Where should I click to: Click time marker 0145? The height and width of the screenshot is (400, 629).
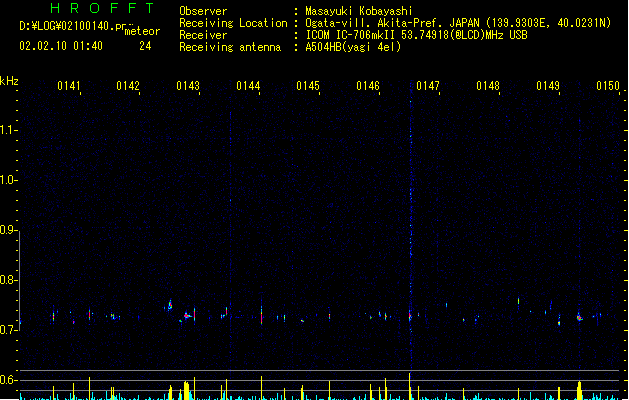[x=308, y=86]
